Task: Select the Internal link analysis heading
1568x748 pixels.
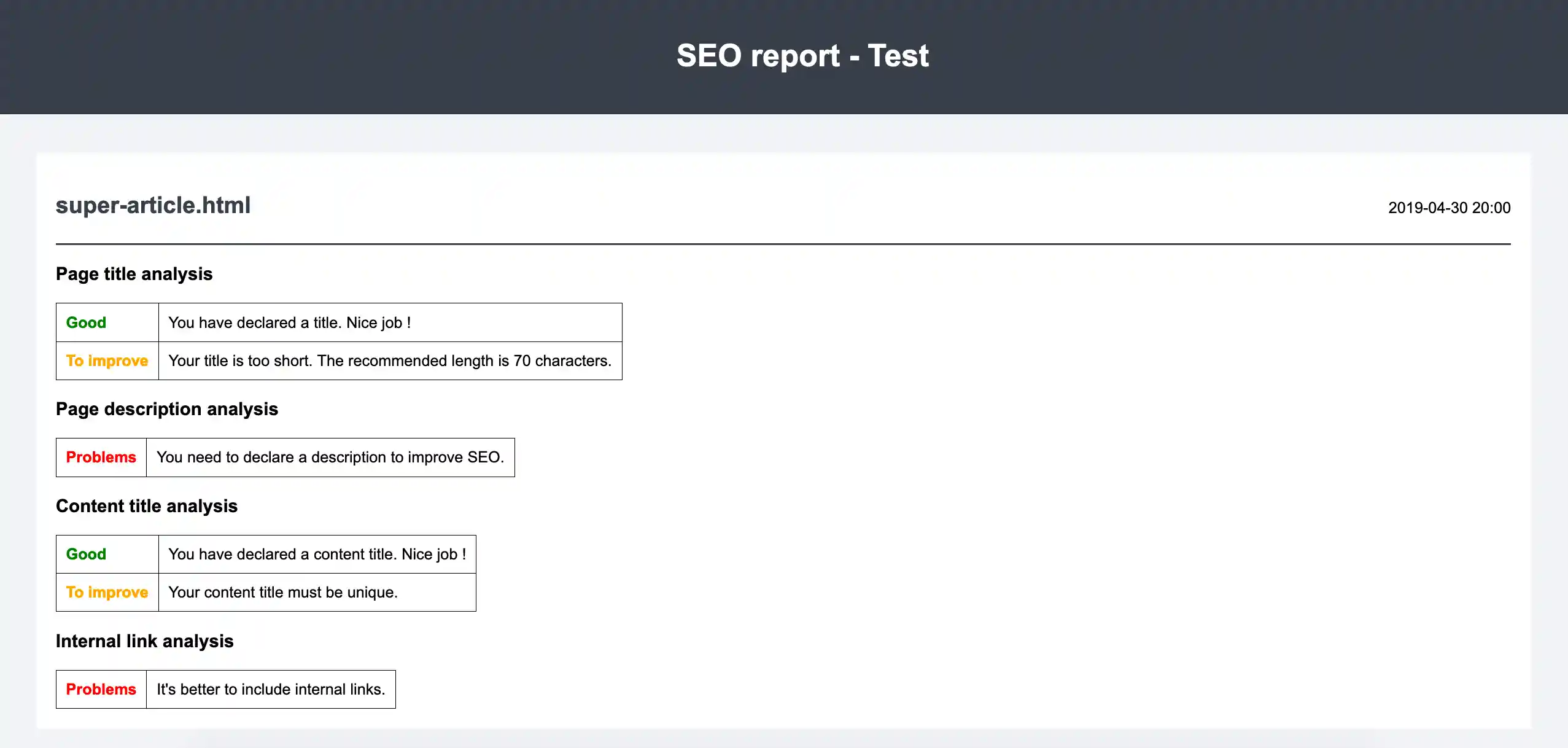Action: pyautogui.click(x=145, y=641)
